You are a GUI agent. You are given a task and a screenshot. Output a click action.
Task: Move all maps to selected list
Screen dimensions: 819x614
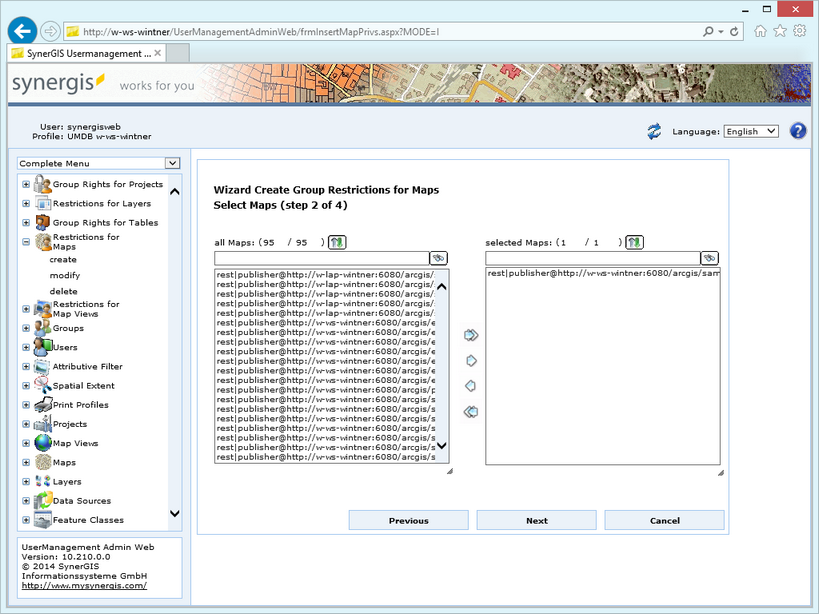pyautogui.click(x=471, y=335)
